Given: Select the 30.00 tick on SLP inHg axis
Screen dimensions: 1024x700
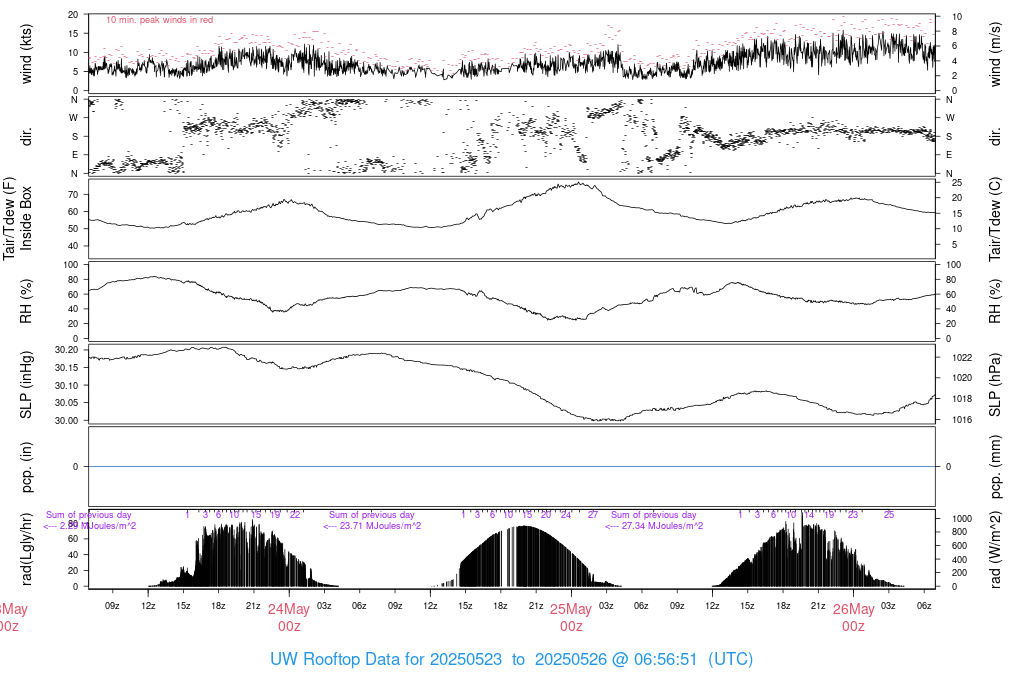Looking at the screenshot, I should [67, 421].
